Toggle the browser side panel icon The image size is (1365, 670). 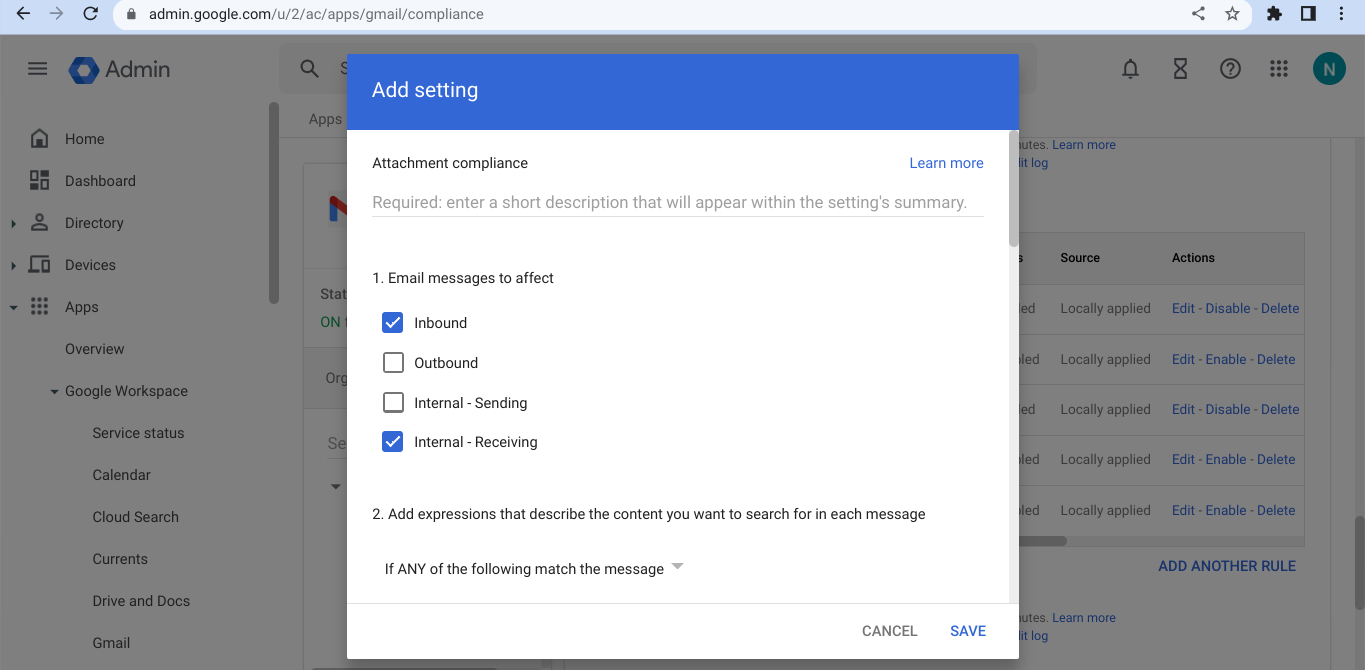(1307, 14)
